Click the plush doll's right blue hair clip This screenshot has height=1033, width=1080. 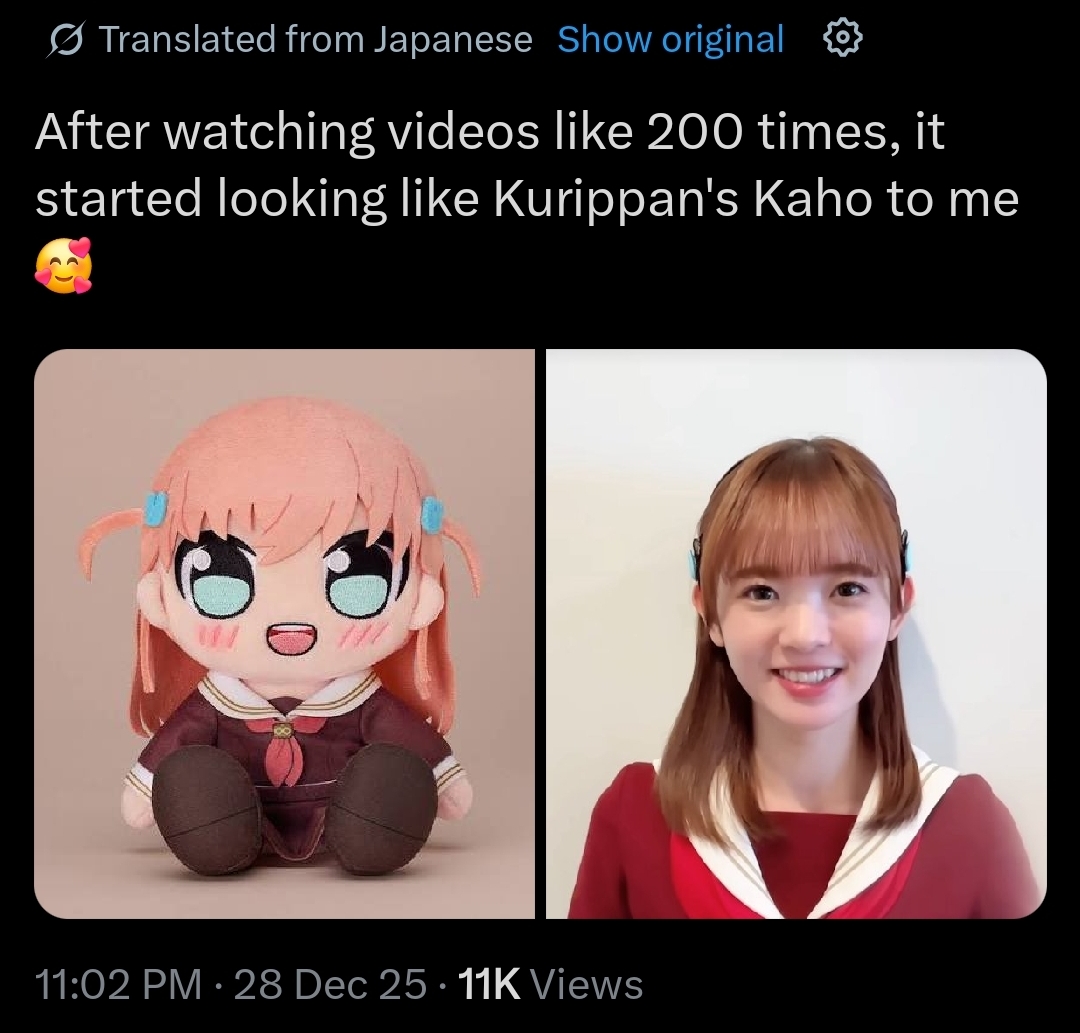(x=433, y=514)
